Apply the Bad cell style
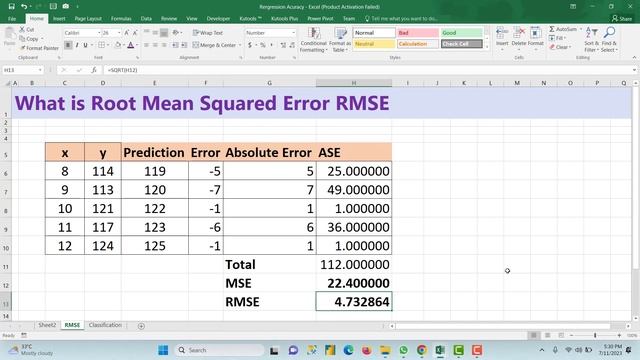This screenshot has width=640, height=360. (x=418, y=33)
